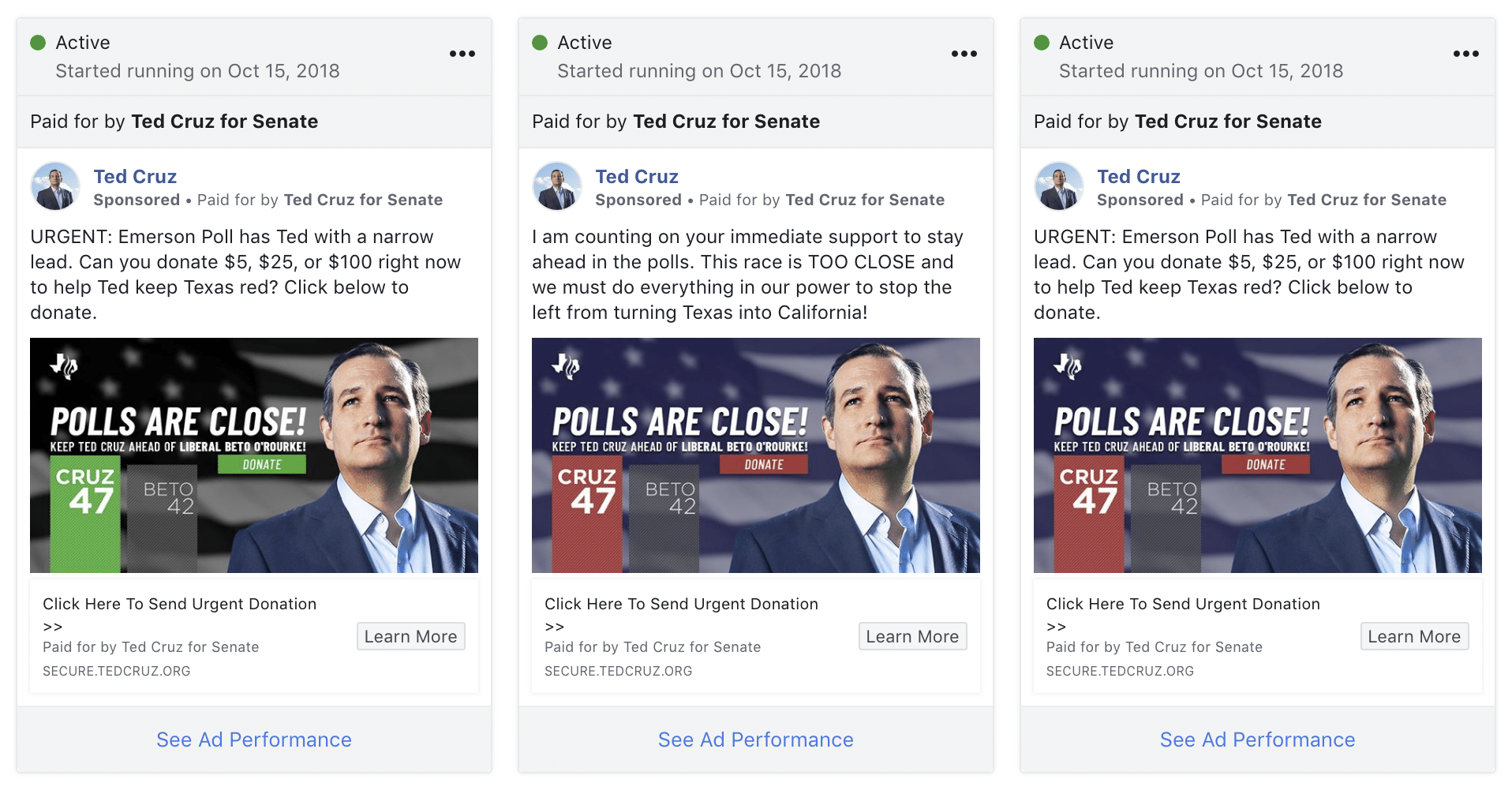Click Learn More button on first ad
The width and height of the screenshot is (1512, 794).
pyautogui.click(x=411, y=636)
